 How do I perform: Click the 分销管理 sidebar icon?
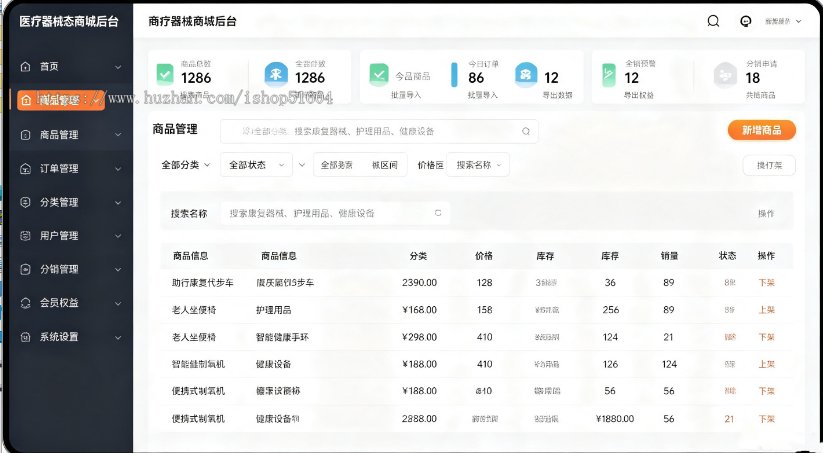(x=25, y=269)
